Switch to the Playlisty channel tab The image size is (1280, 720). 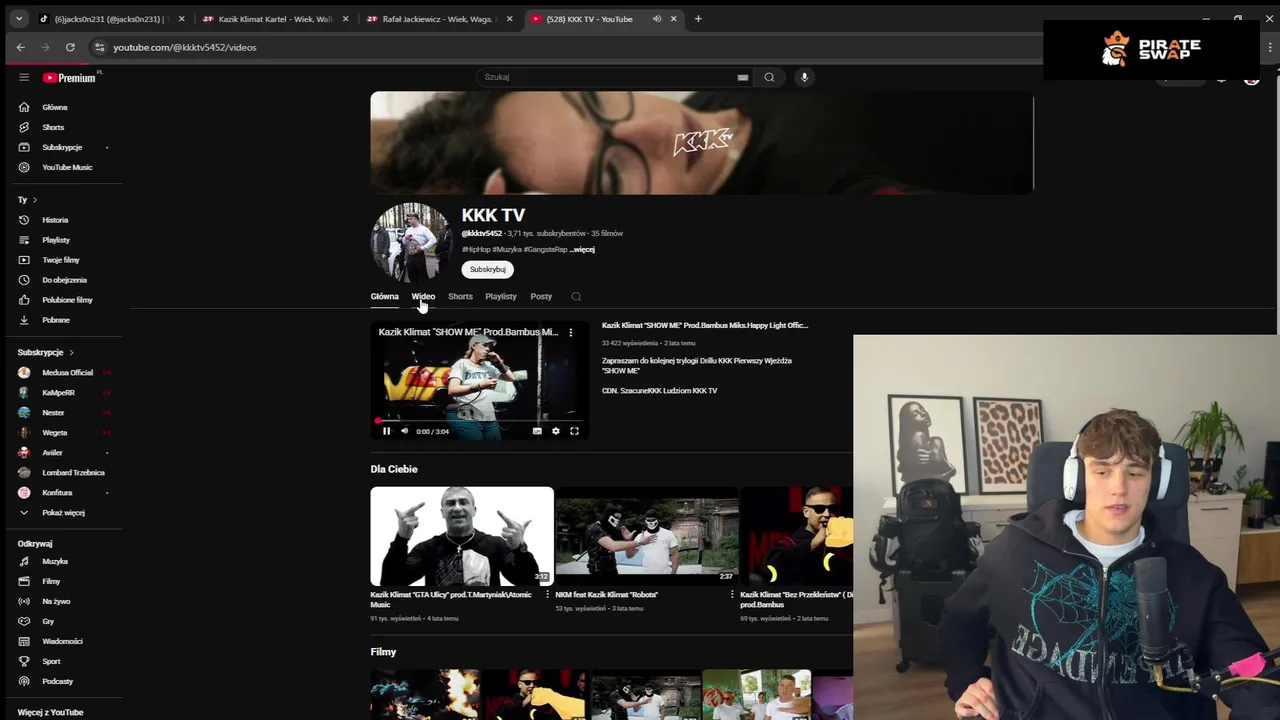pyautogui.click(x=501, y=296)
